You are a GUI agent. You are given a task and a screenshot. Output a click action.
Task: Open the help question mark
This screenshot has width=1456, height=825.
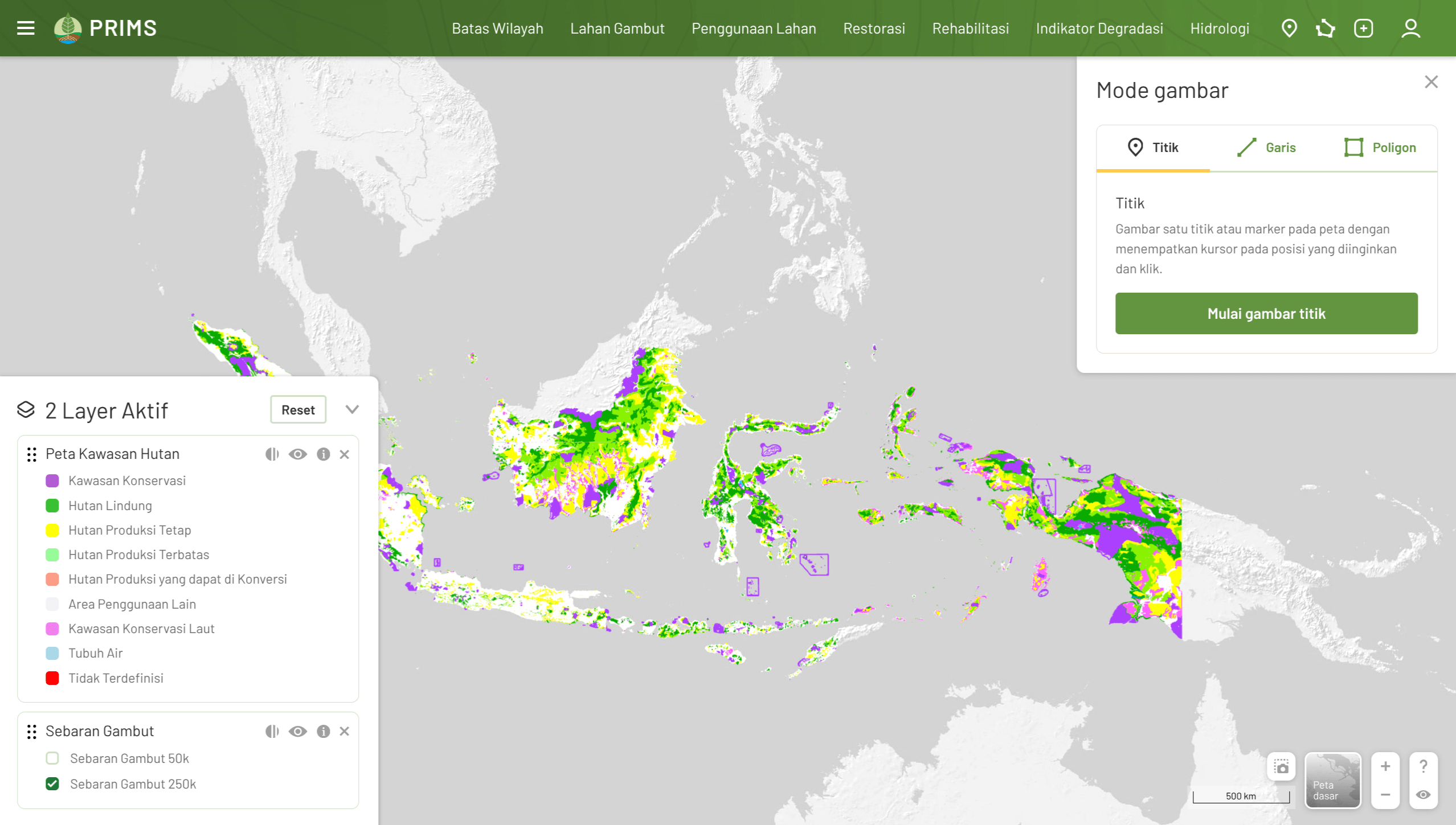coord(1423,766)
